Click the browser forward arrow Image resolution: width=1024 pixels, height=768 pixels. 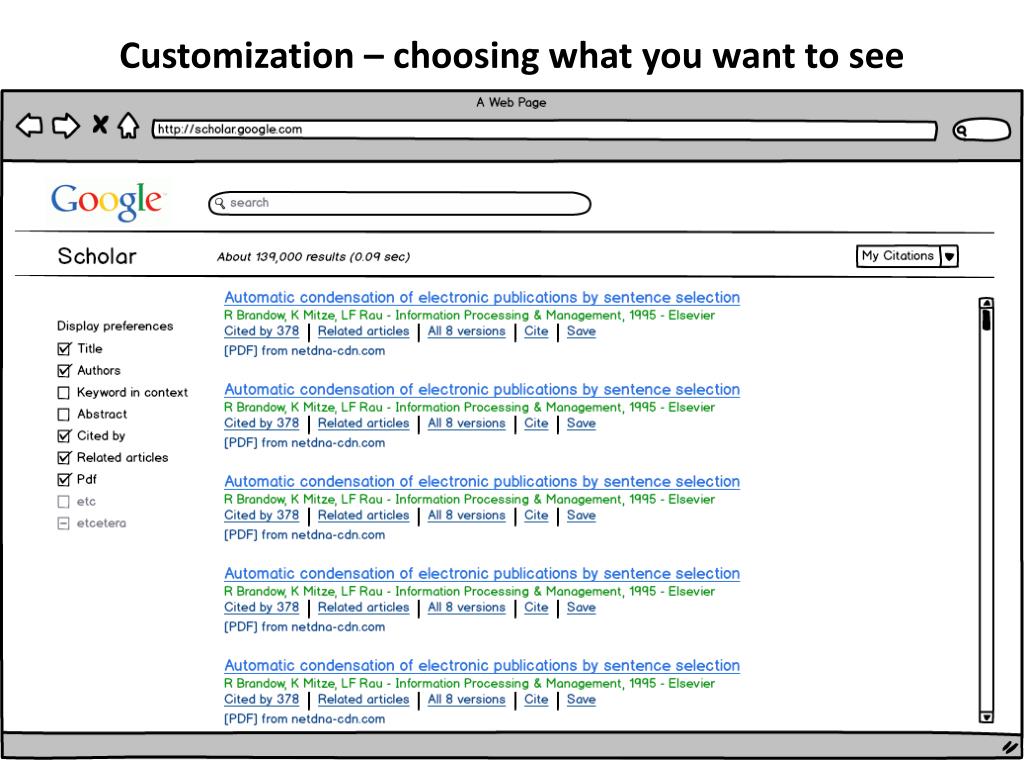pos(65,125)
